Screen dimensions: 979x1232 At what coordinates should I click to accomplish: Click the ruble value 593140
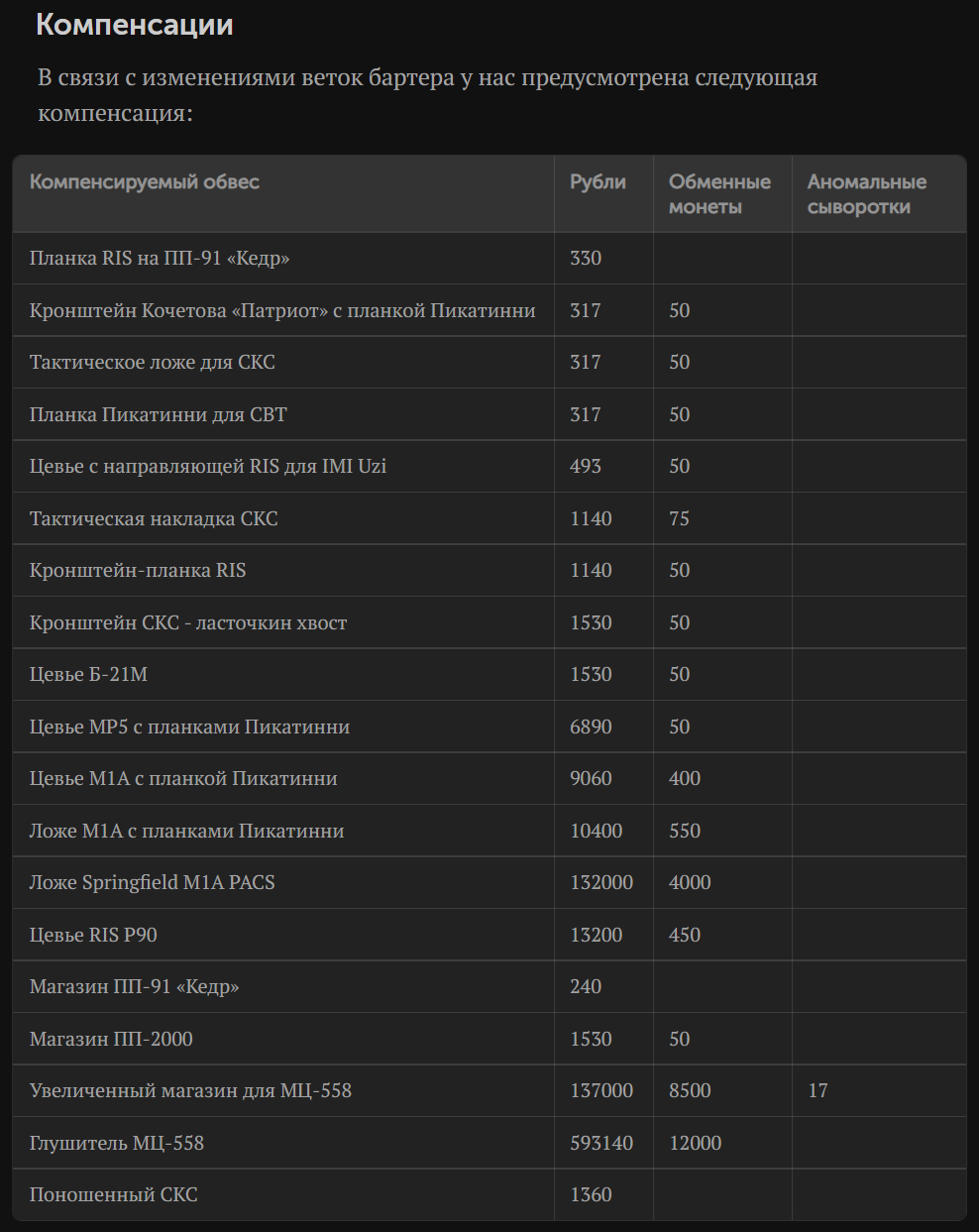pyautogui.click(x=601, y=1143)
